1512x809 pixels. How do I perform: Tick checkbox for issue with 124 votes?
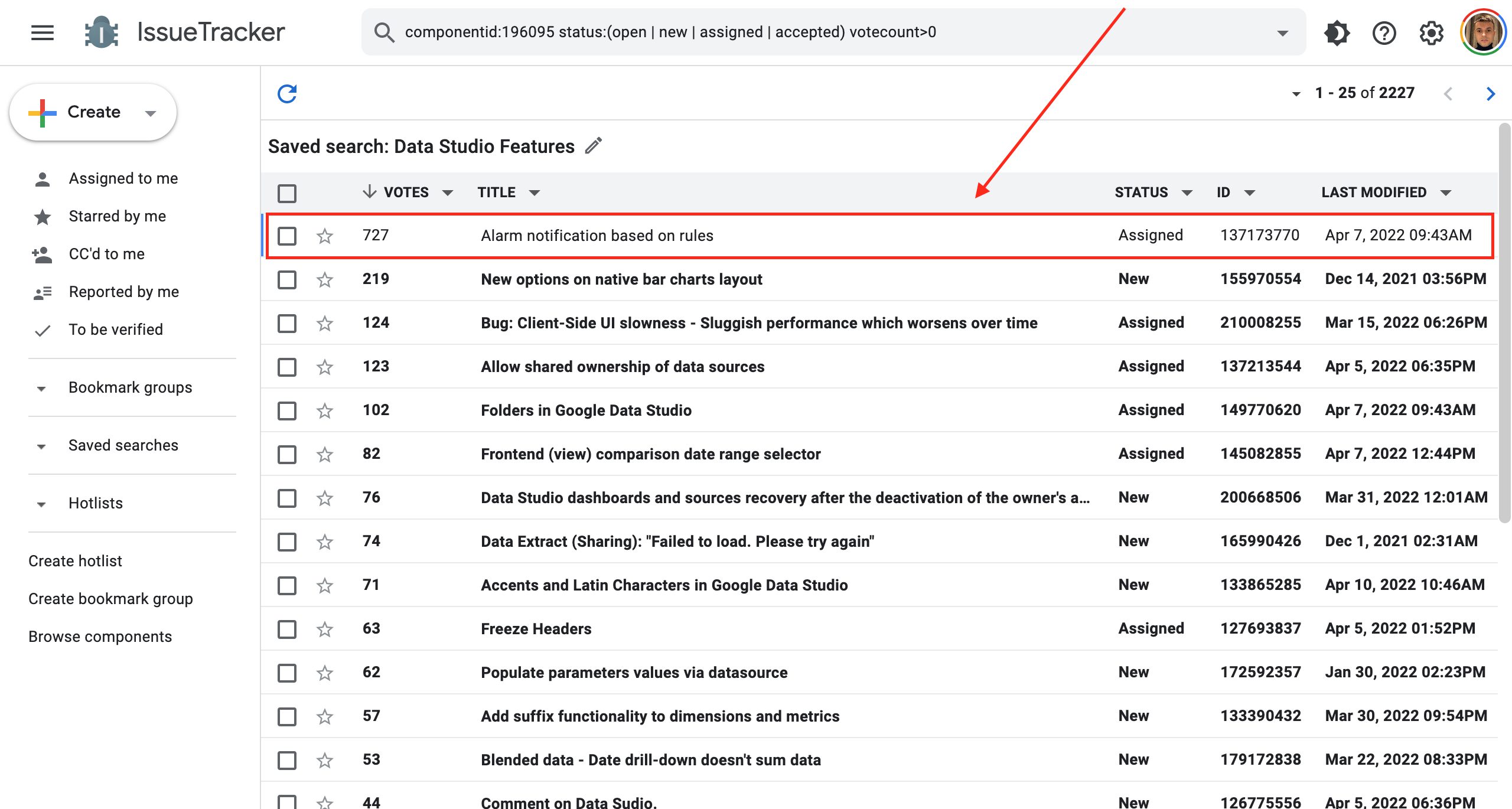tap(287, 323)
